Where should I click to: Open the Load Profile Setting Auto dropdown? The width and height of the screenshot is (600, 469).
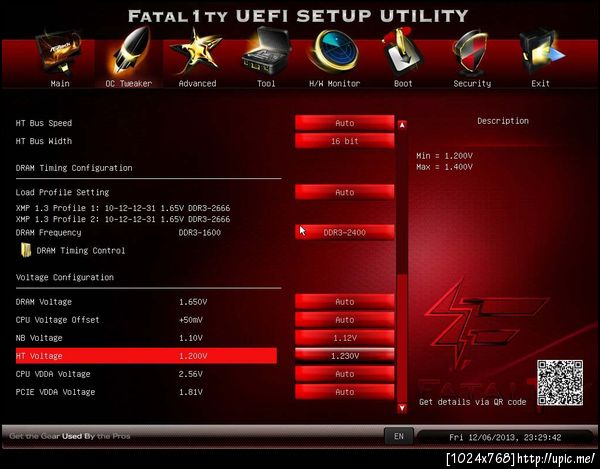344,192
